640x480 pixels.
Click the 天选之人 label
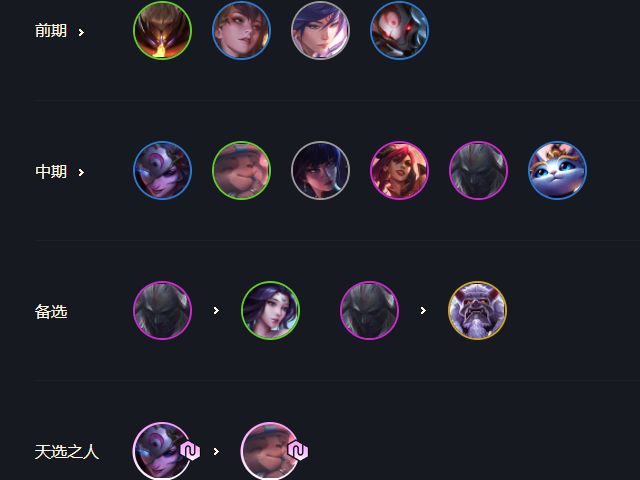[67, 452]
